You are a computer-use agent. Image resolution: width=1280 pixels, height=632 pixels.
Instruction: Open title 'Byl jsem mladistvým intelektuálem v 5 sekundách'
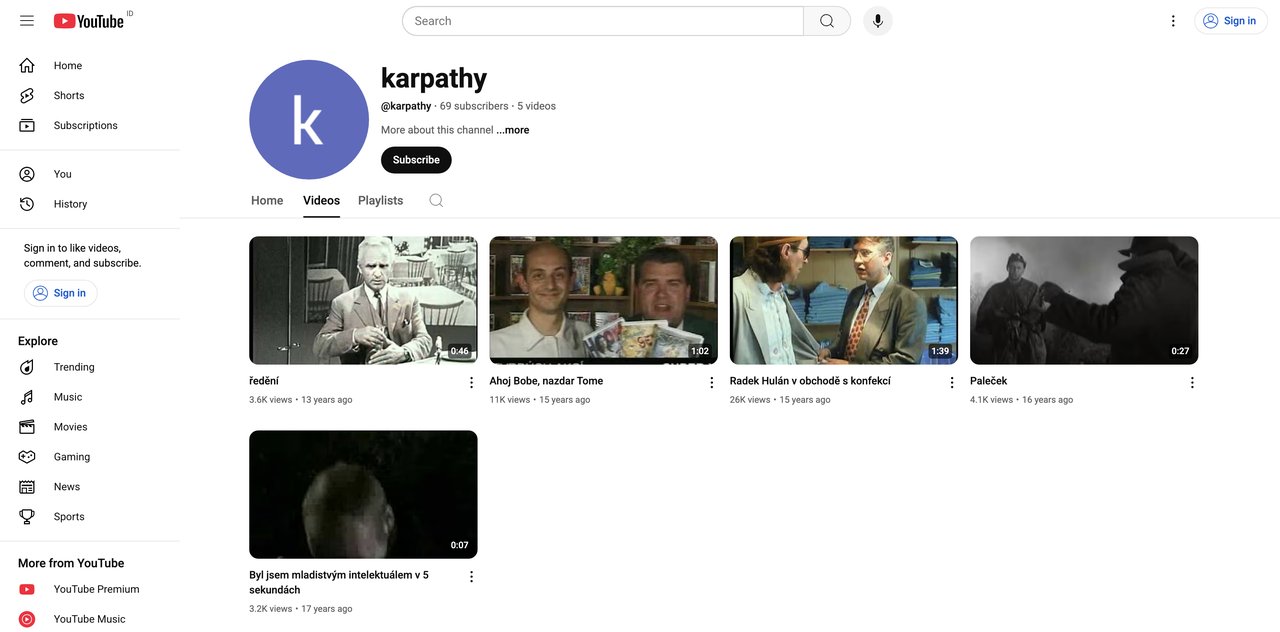[339, 582]
